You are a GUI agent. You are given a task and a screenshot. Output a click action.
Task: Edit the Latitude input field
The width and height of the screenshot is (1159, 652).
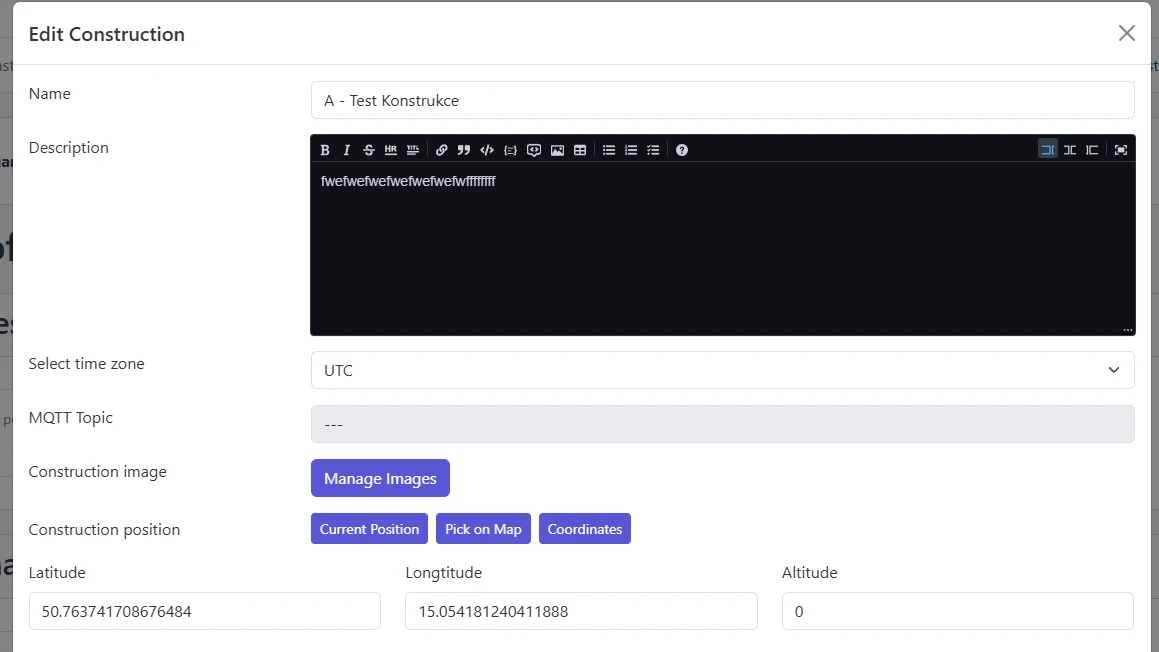[x=204, y=611]
